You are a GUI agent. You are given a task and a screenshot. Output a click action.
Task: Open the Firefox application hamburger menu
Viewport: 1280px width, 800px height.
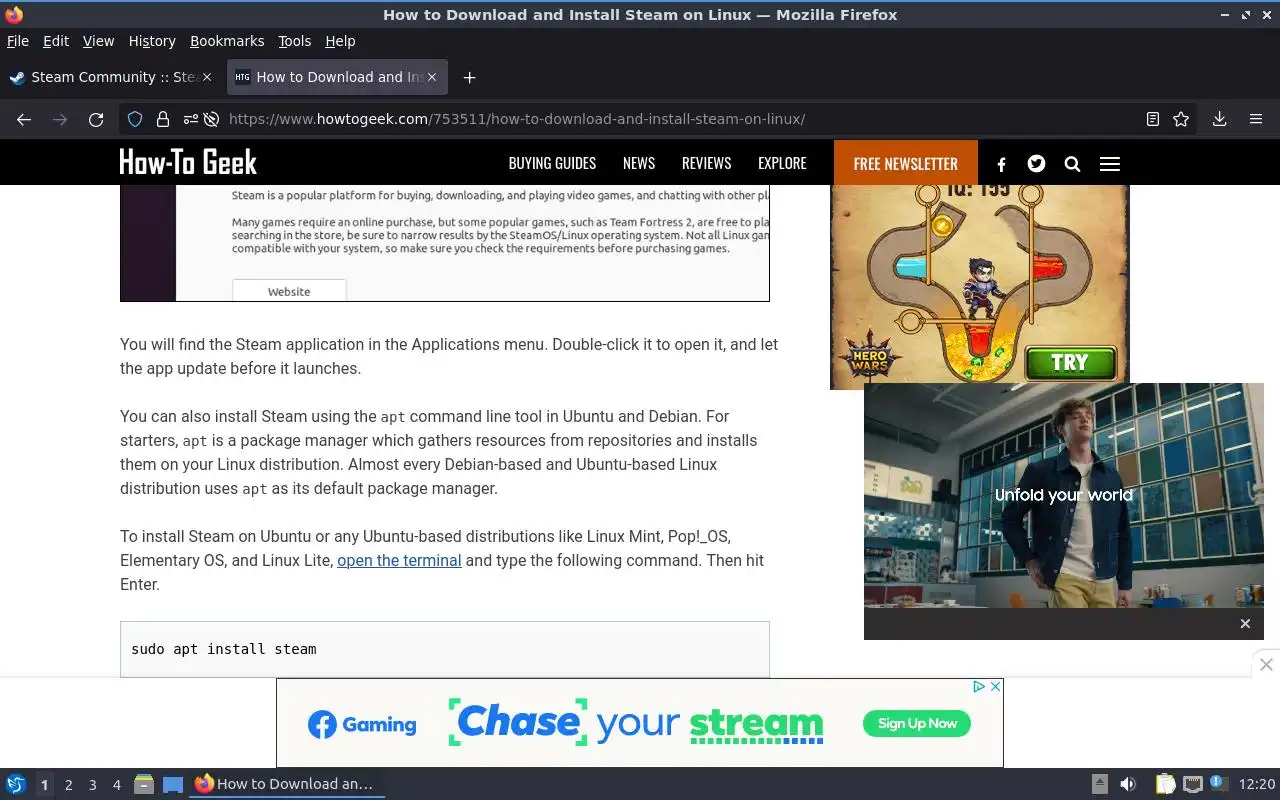coord(1256,119)
